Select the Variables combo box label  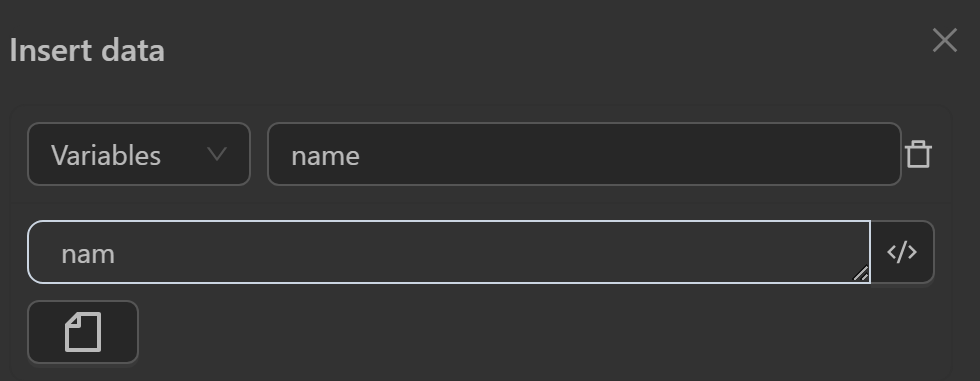coord(106,156)
